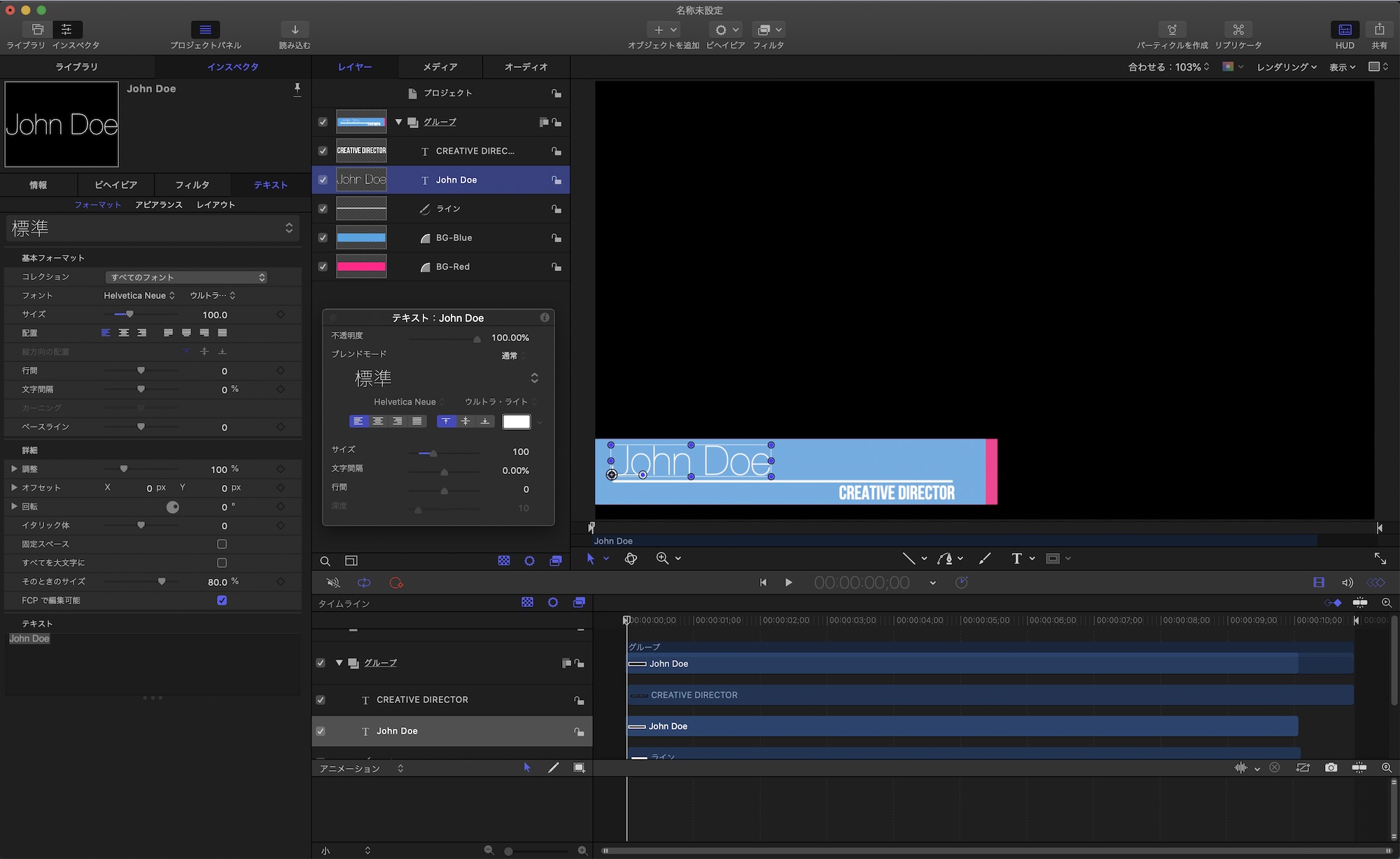Collapse the Group layer disclosure triangle
Screen dimensions: 1400x859
tap(398, 122)
